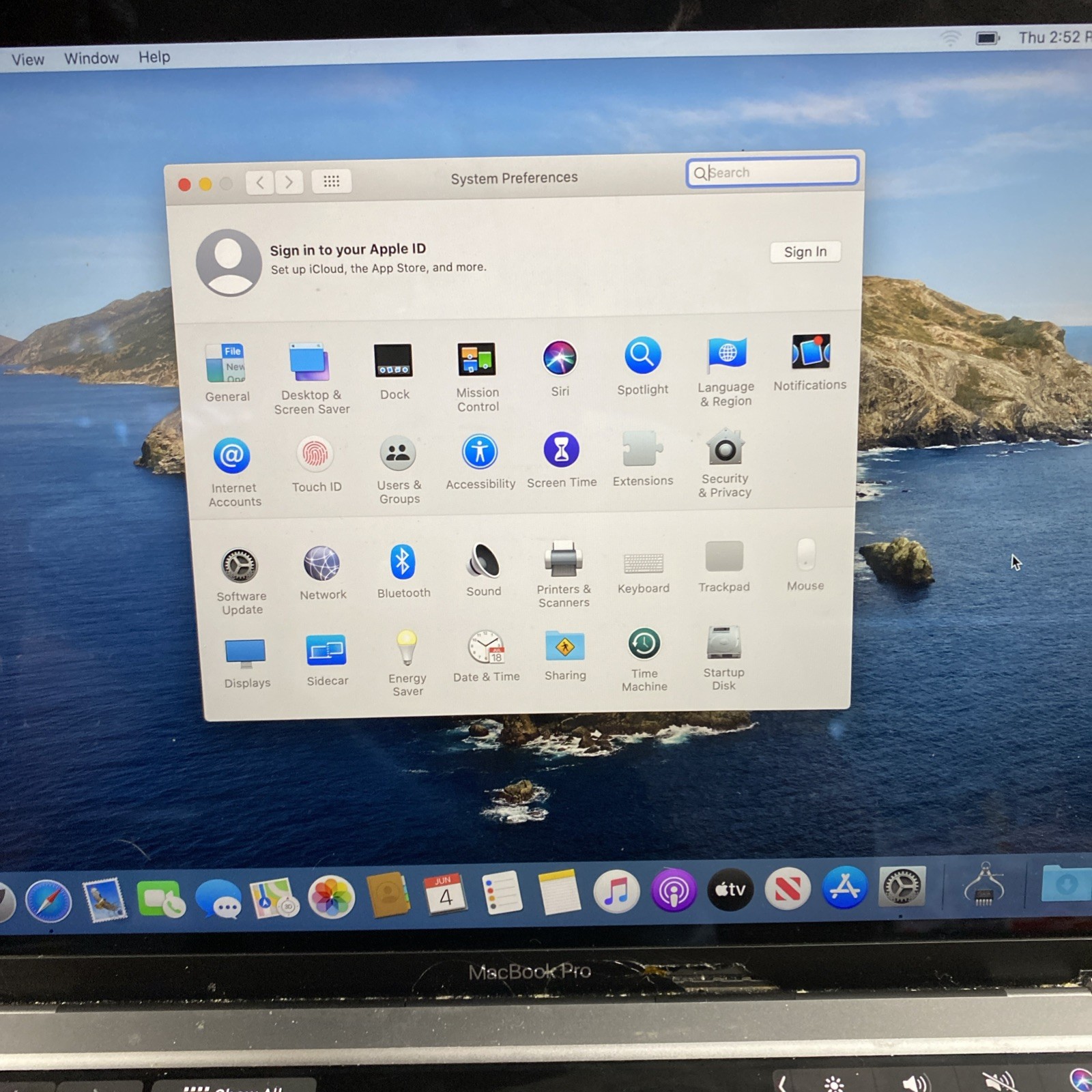This screenshot has width=1092, height=1092.
Task: Open Reminders from the Dock
Action: (502, 893)
